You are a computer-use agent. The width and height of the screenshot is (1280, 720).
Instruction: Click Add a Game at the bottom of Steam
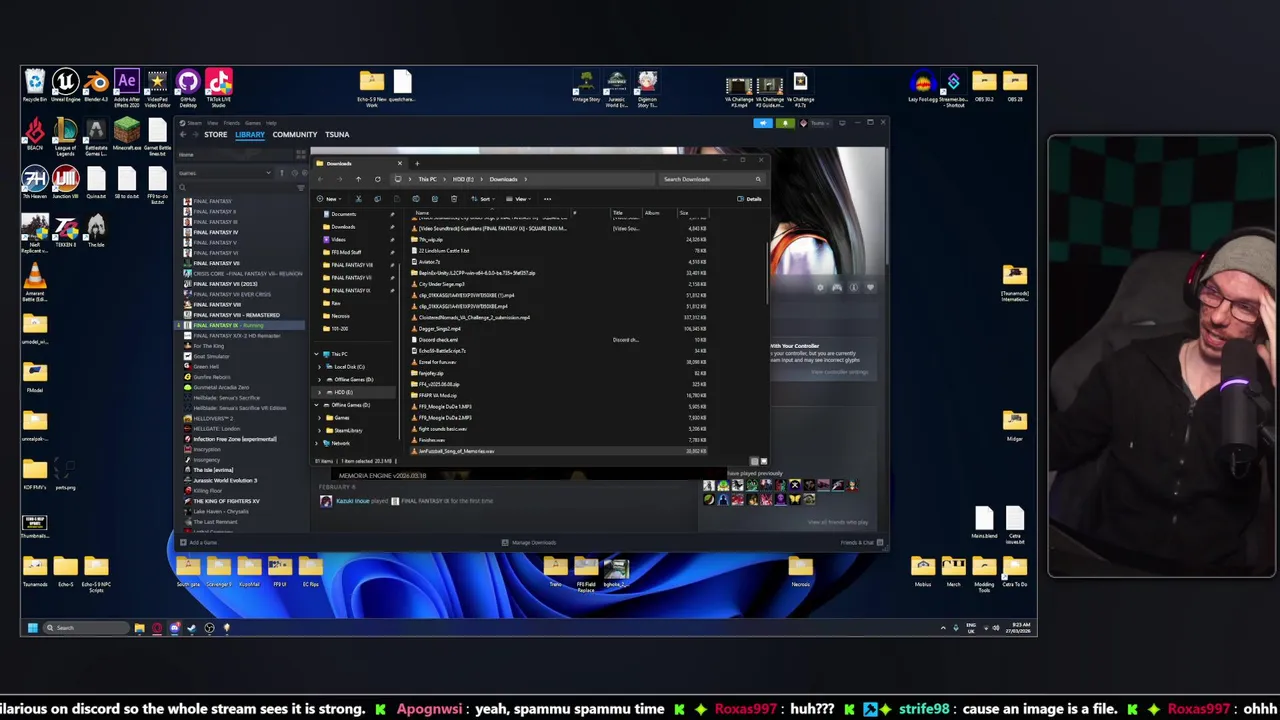pyautogui.click(x=198, y=542)
